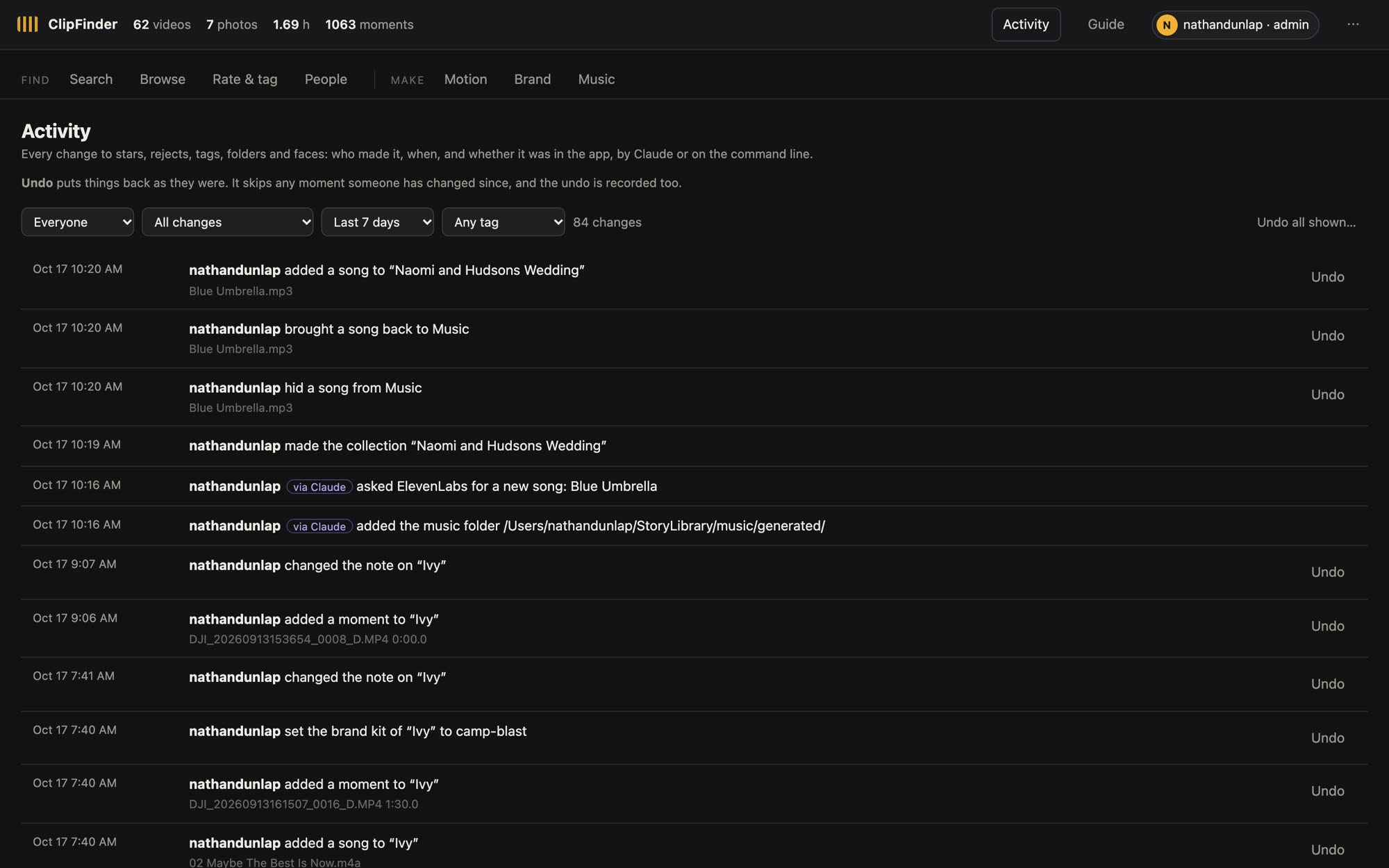The width and height of the screenshot is (1389, 868).
Task: Open the People tab
Action: point(326,79)
